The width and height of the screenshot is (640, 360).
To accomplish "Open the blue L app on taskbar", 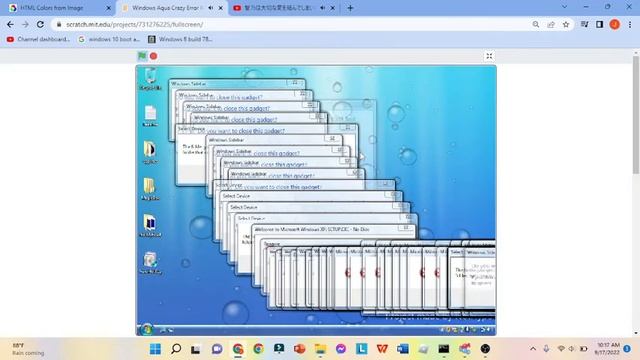I will pyautogui.click(x=362, y=349).
